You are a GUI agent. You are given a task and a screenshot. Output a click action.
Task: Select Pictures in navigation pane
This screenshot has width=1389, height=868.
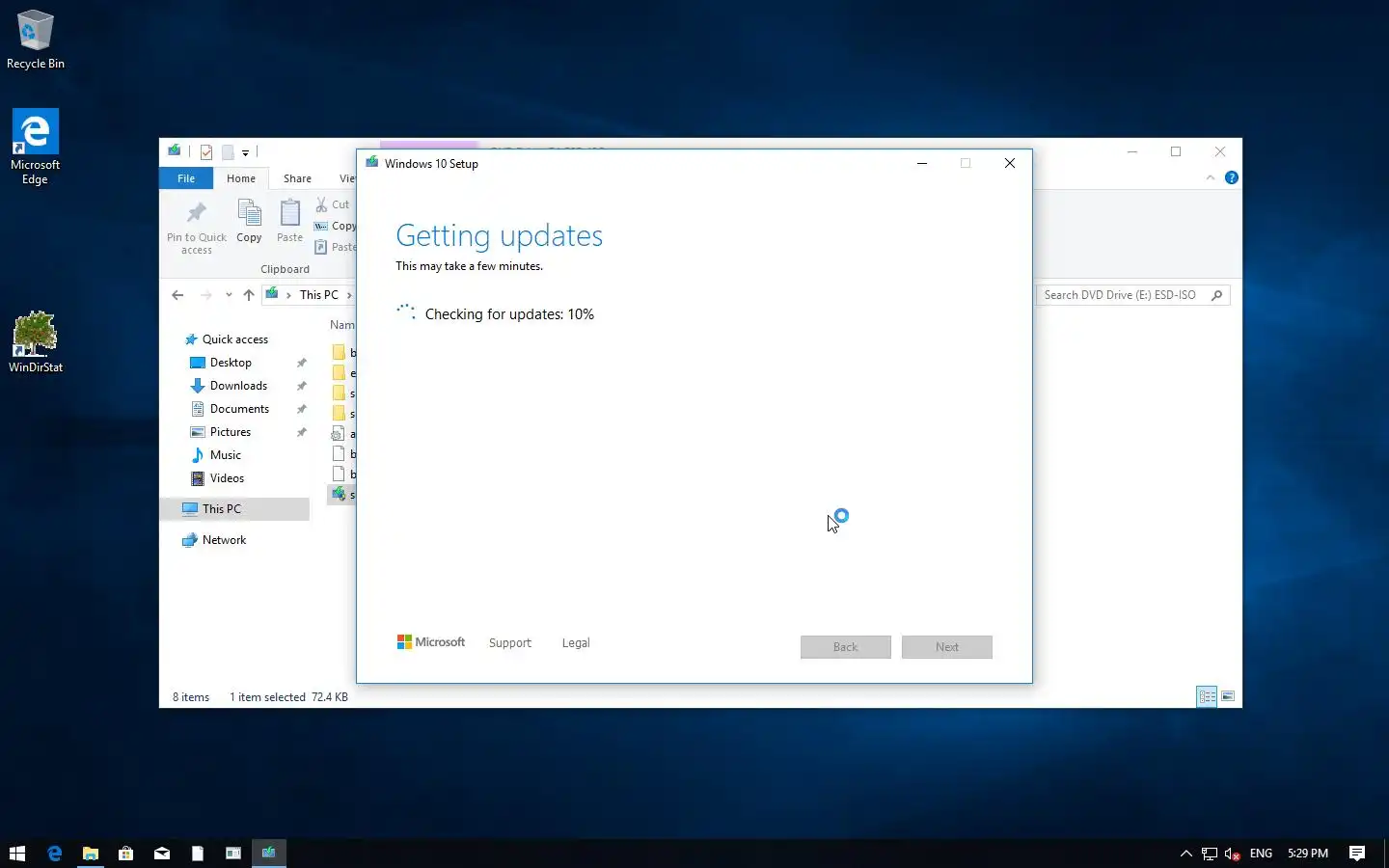pos(231,432)
